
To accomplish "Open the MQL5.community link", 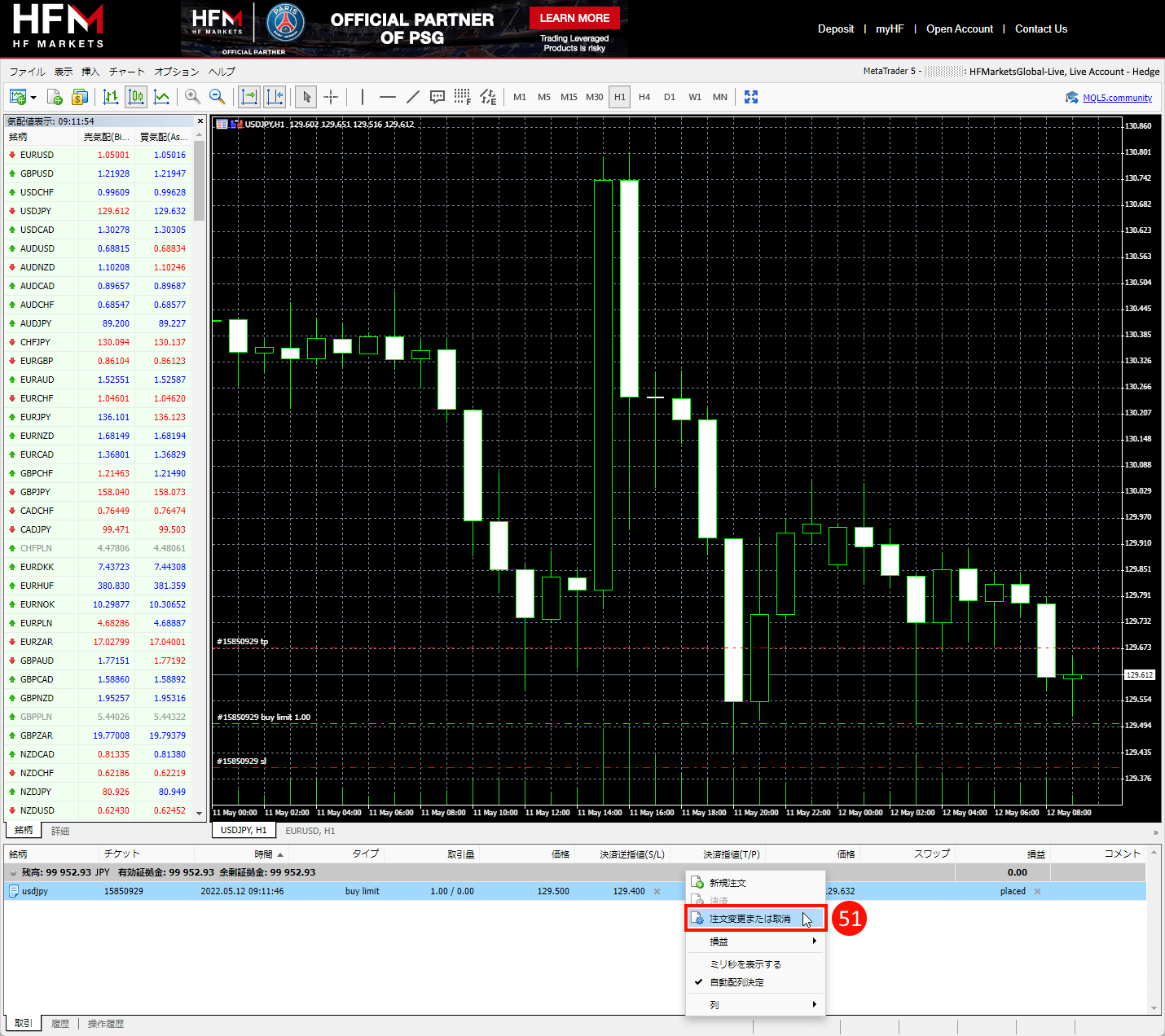I will (x=1117, y=98).
